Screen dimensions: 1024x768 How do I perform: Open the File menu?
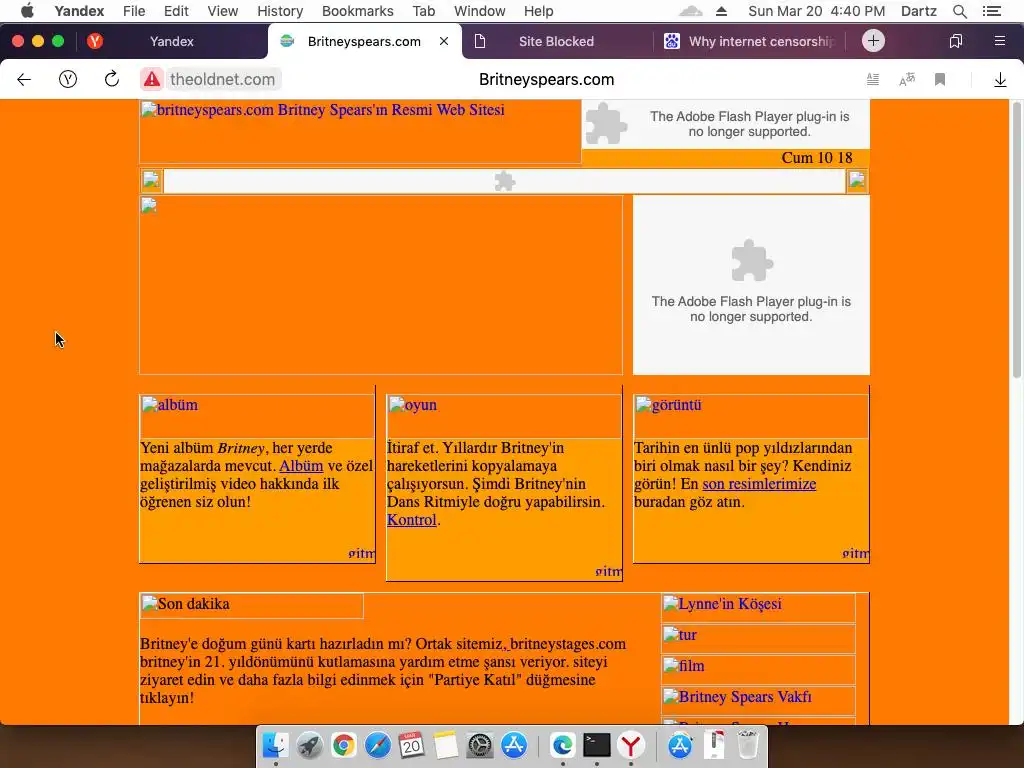(x=134, y=11)
